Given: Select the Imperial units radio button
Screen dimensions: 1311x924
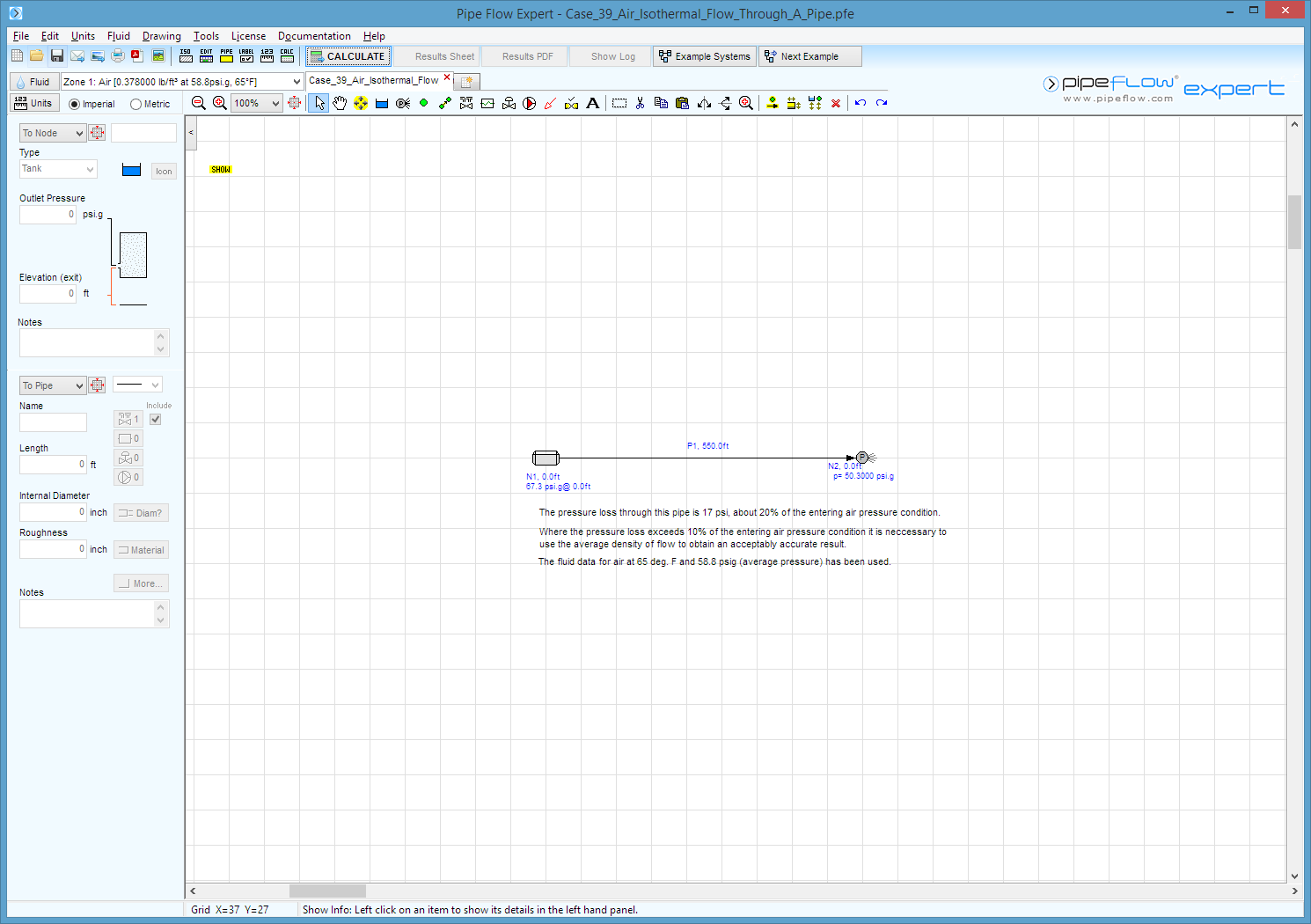Looking at the screenshot, I should (74, 104).
